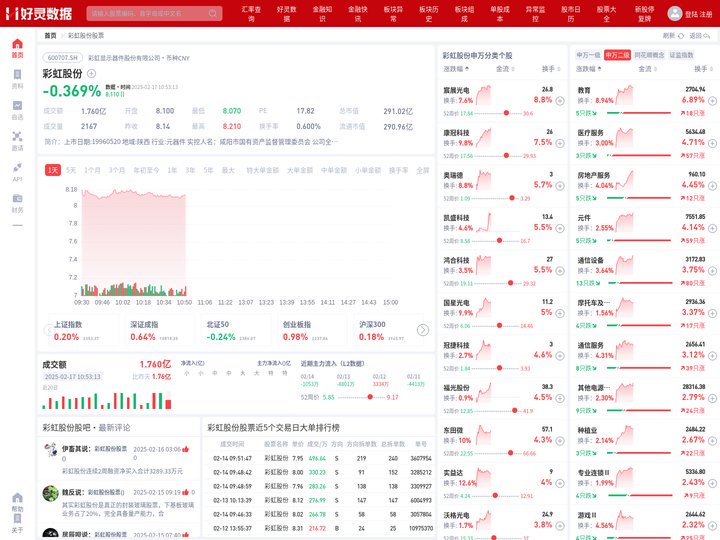Image resolution: width=720 pixels, height=540 pixels.
Task: Select the 5天 chart range
Action: pos(71,170)
